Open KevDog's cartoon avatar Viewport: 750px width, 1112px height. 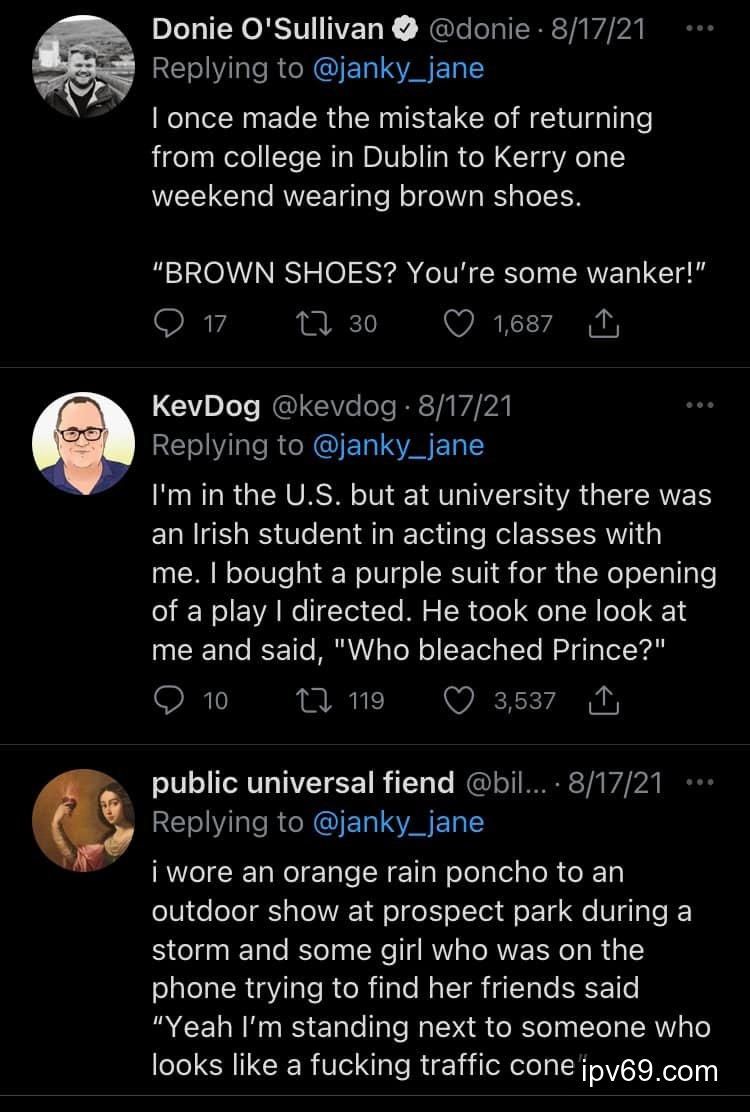83,444
